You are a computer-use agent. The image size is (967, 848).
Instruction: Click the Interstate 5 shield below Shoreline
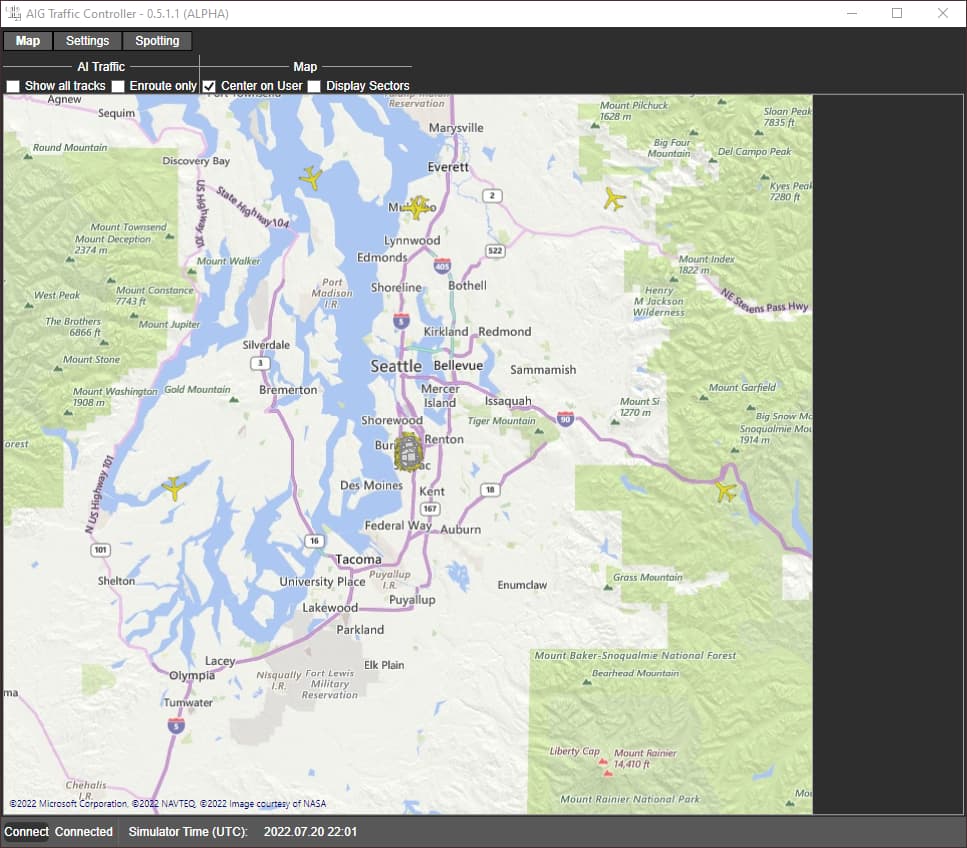click(401, 321)
